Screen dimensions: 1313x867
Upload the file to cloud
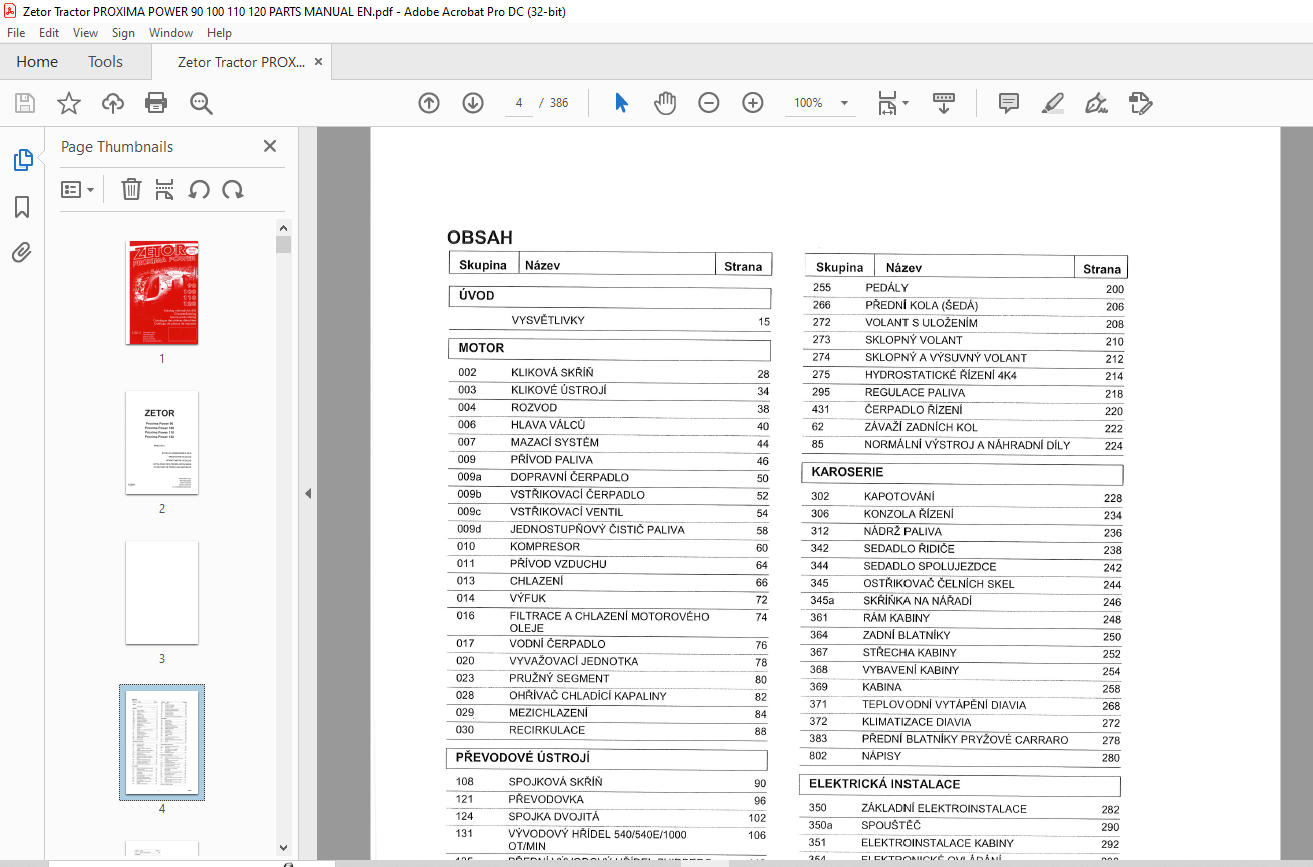click(113, 103)
